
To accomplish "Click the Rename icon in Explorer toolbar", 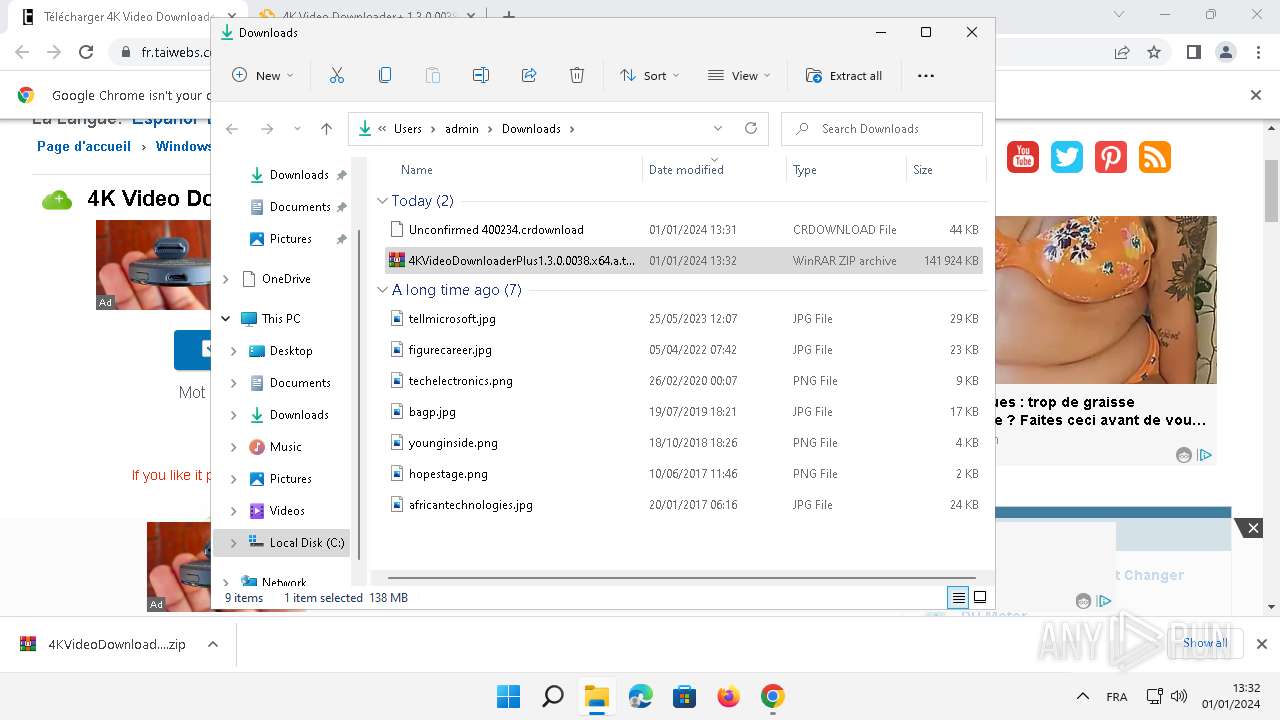I will [481, 75].
